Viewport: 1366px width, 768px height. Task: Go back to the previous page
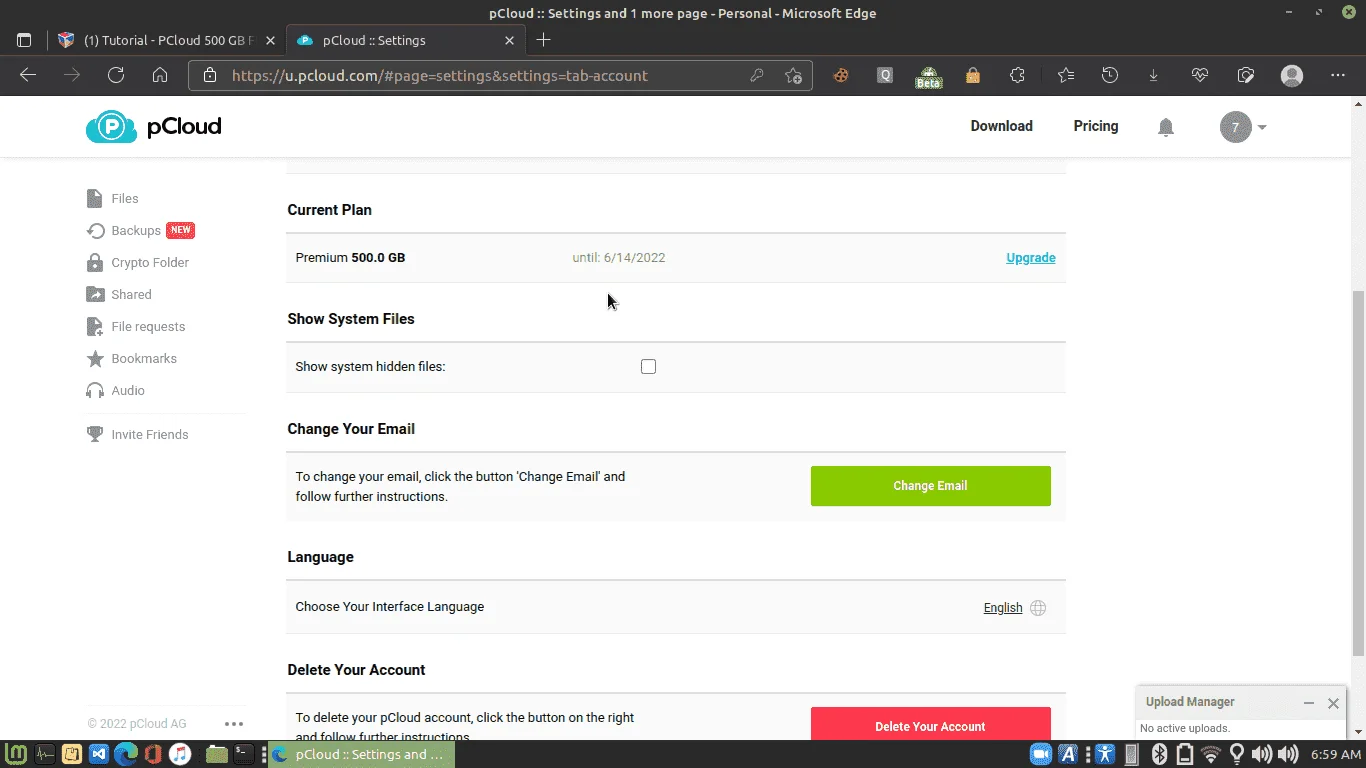[x=28, y=75]
